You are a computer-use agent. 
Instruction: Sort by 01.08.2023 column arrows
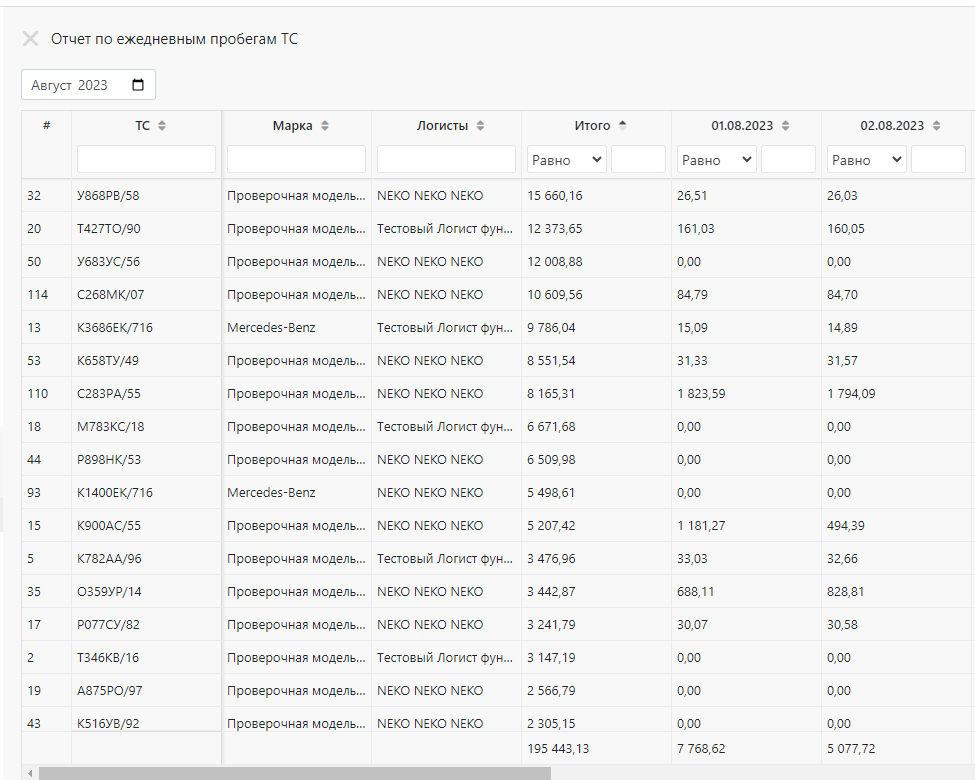785,126
